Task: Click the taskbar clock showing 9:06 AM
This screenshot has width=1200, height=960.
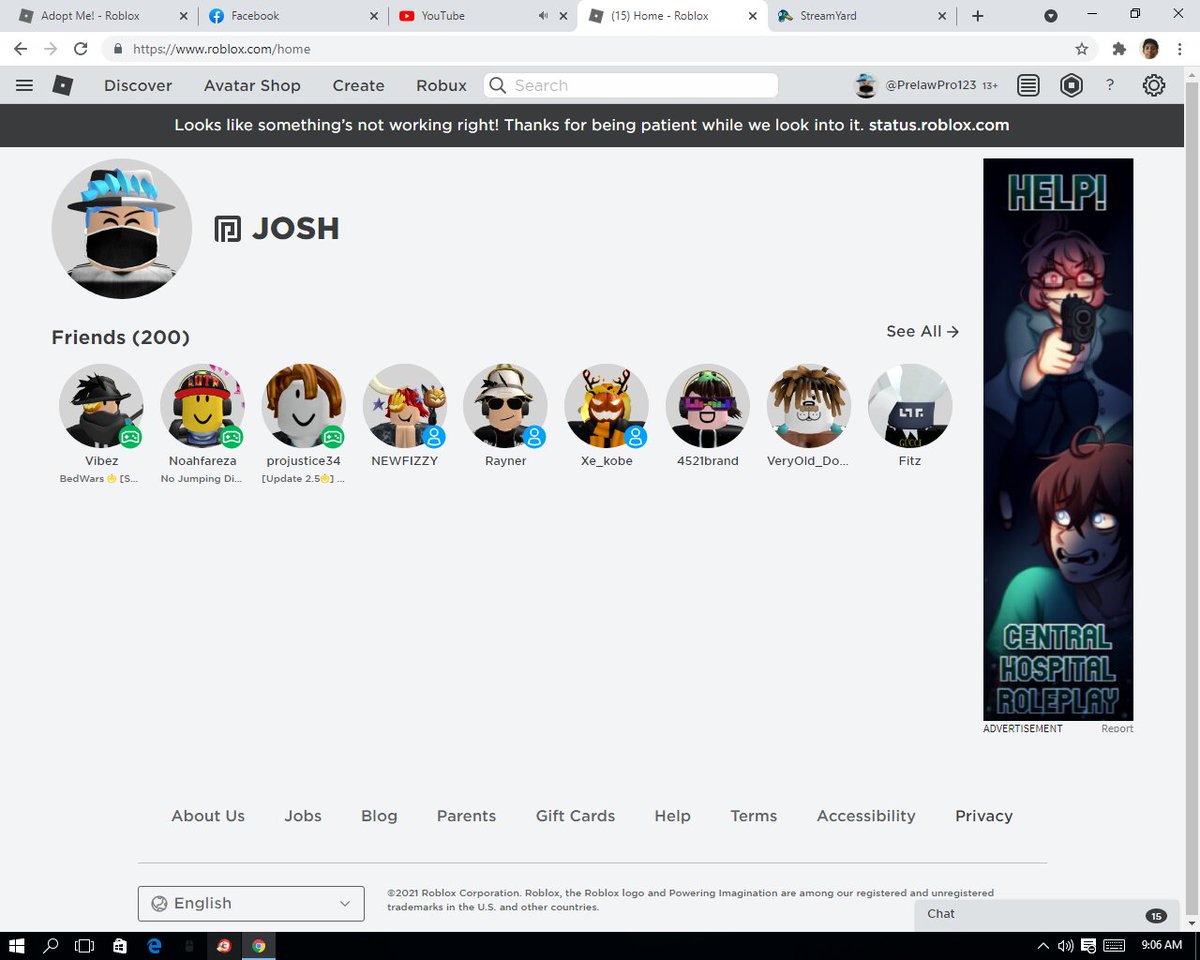Action: [1161, 945]
